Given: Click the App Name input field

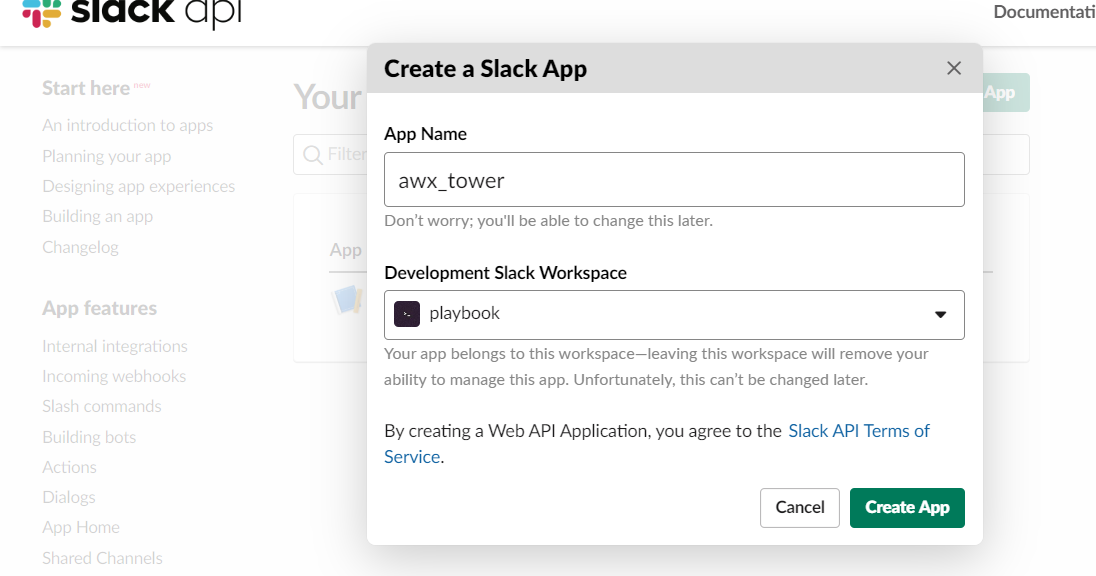Looking at the screenshot, I should pos(674,180).
